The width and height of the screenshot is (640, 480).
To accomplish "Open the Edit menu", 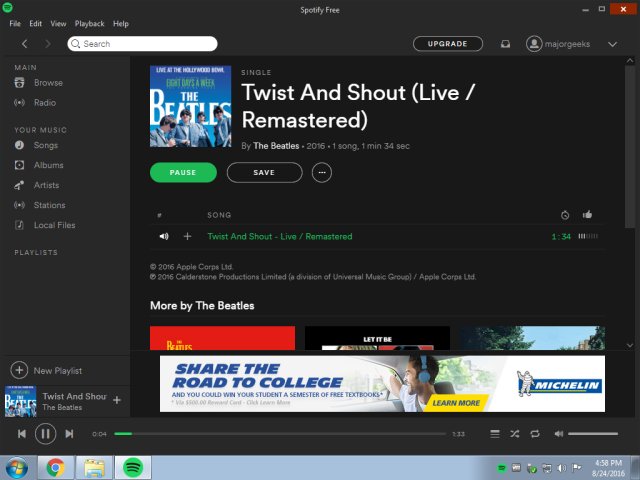I will (36, 24).
